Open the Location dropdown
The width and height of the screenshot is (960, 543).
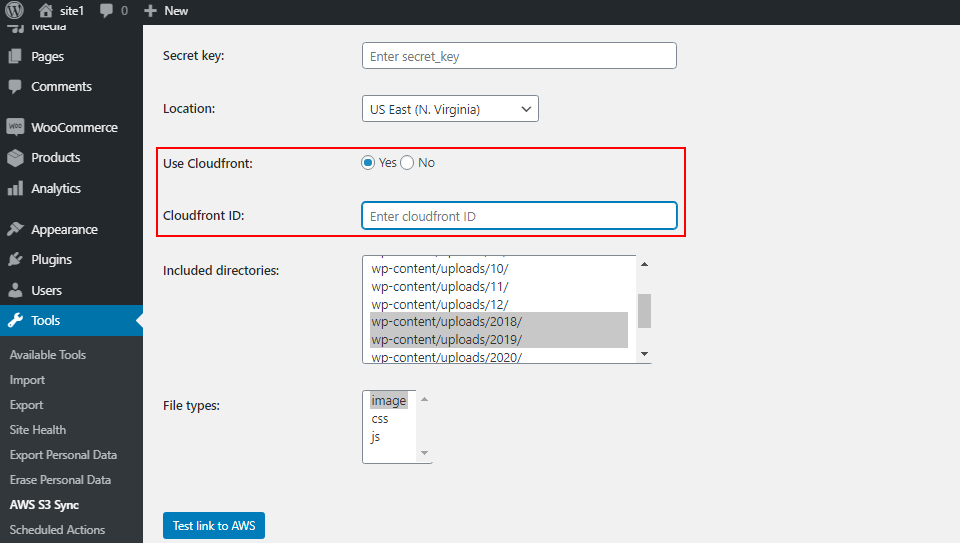click(x=450, y=109)
